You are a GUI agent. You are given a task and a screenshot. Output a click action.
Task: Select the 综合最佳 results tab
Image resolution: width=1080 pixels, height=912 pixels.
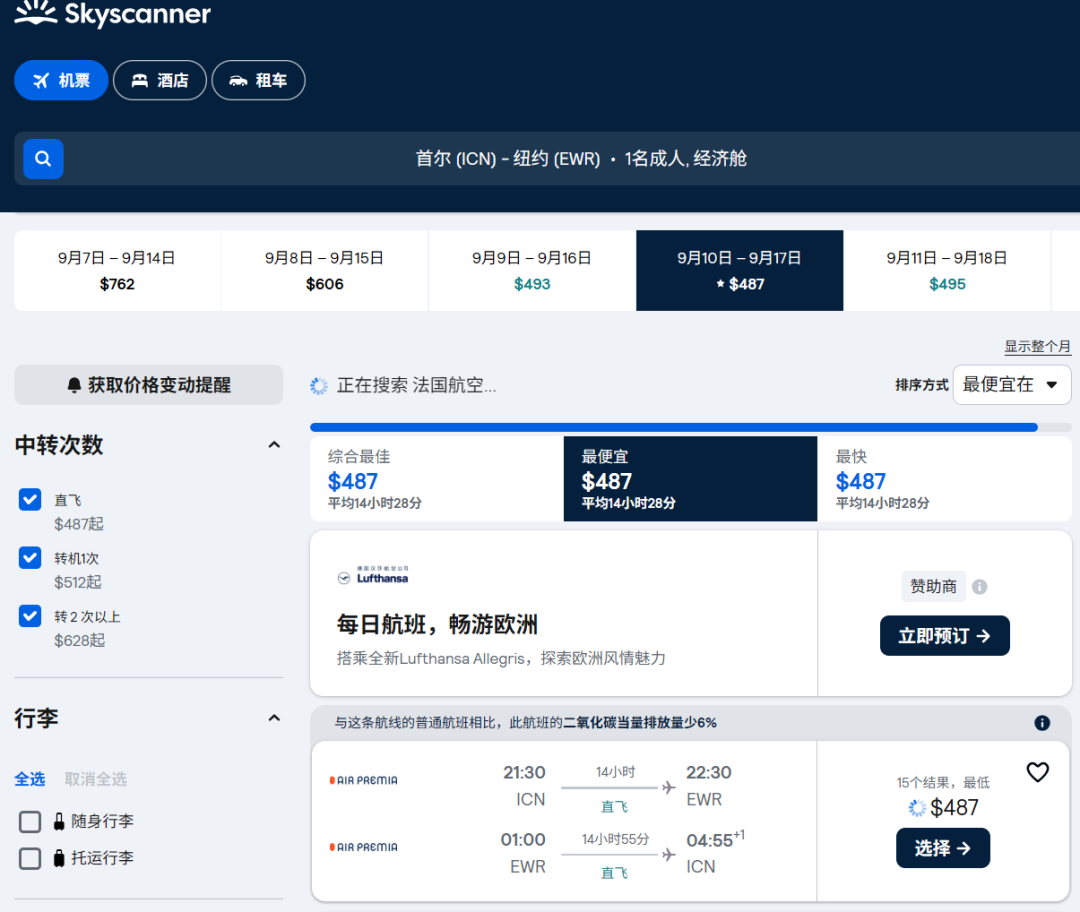click(x=436, y=479)
